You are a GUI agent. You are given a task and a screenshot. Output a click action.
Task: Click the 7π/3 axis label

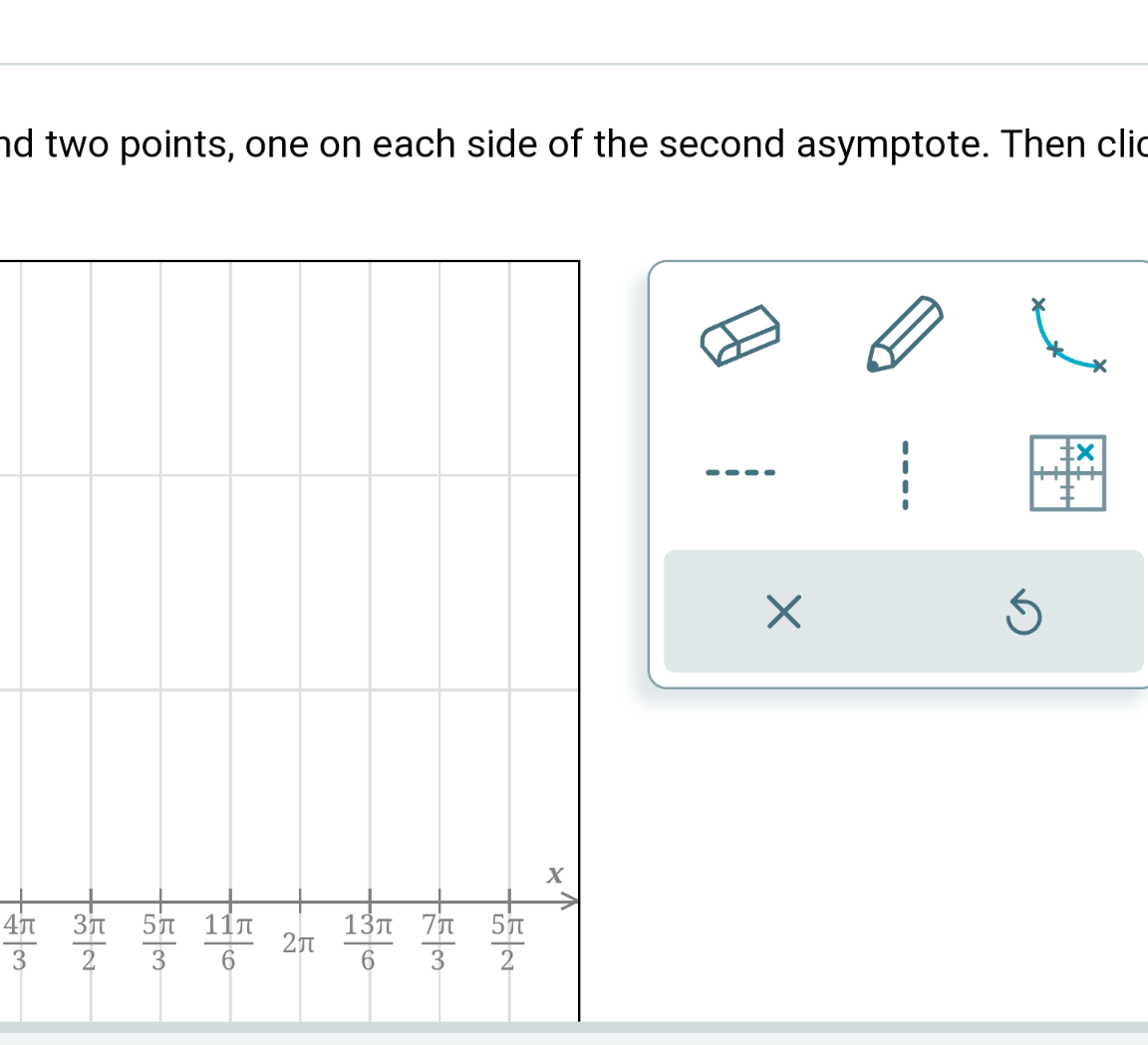coord(438,942)
